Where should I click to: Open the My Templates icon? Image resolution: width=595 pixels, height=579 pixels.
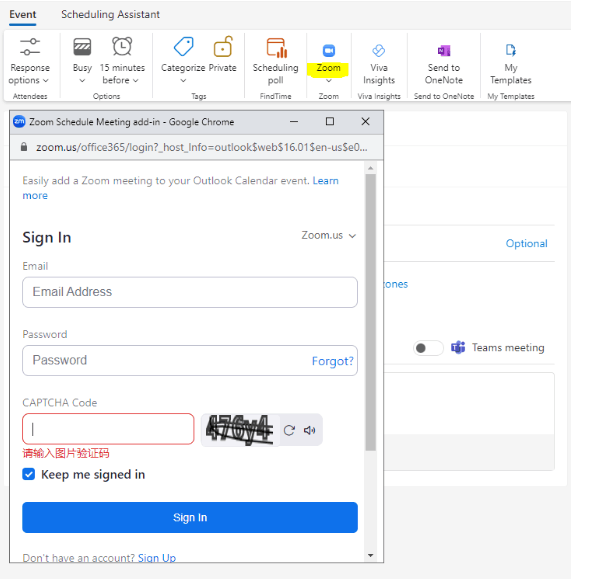coord(511,50)
